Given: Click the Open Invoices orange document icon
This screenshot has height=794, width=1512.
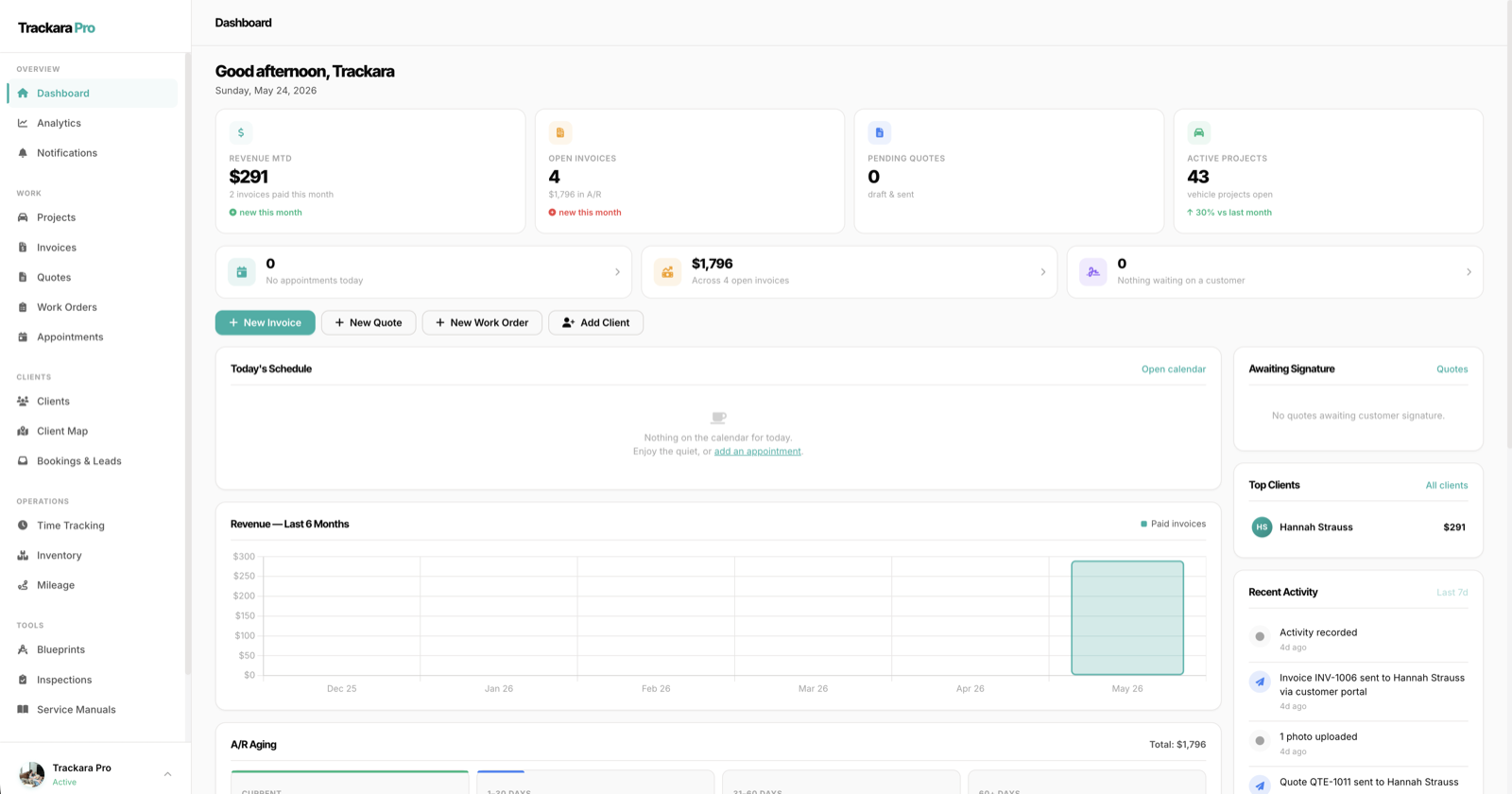Looking at the screenshot, I should 560,132.
